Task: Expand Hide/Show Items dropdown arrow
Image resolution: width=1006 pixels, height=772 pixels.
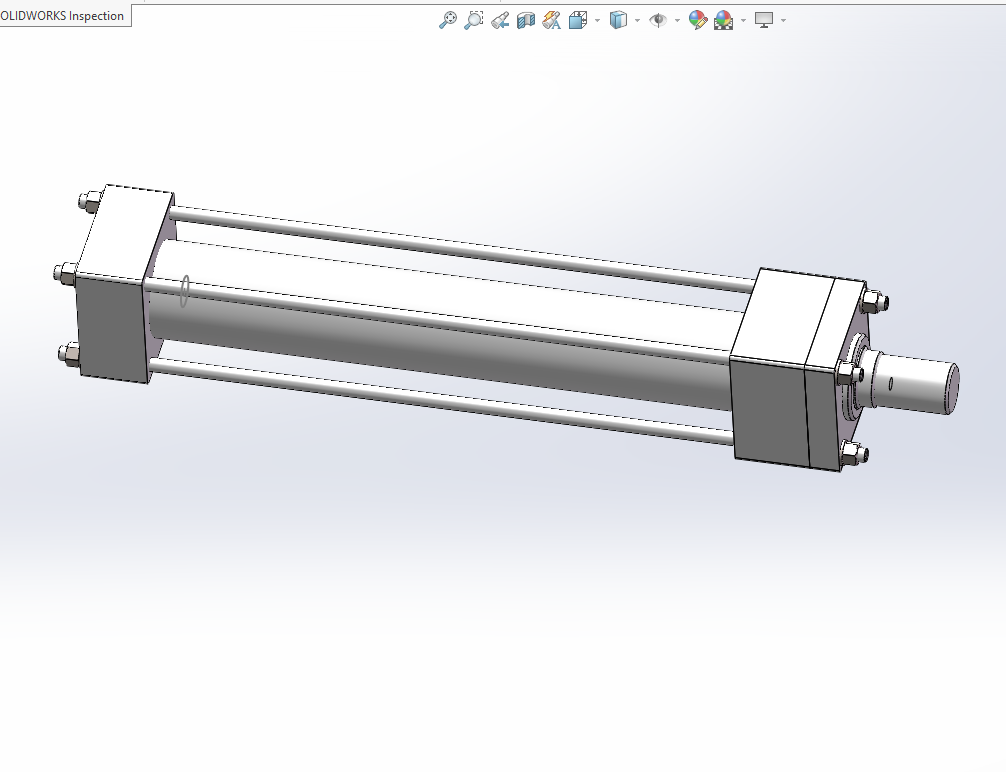Action: click(x=677, y=21)
